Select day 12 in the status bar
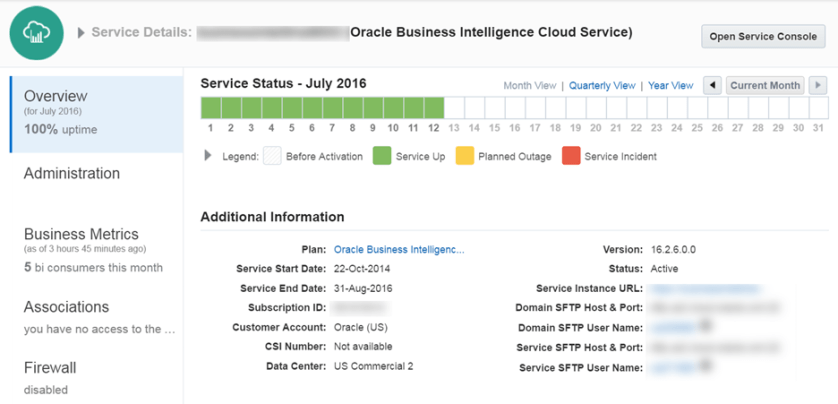 click(x=434, y=107)
